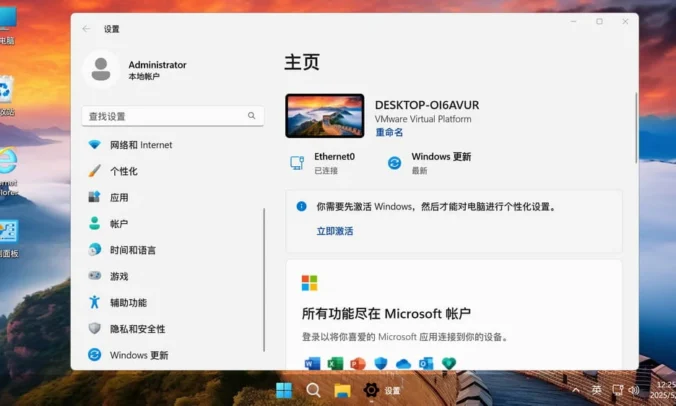Screen dimensions: 676x406
Task: Click the Word icon in the Microsoft account card
Action: (x=312, y=364)
